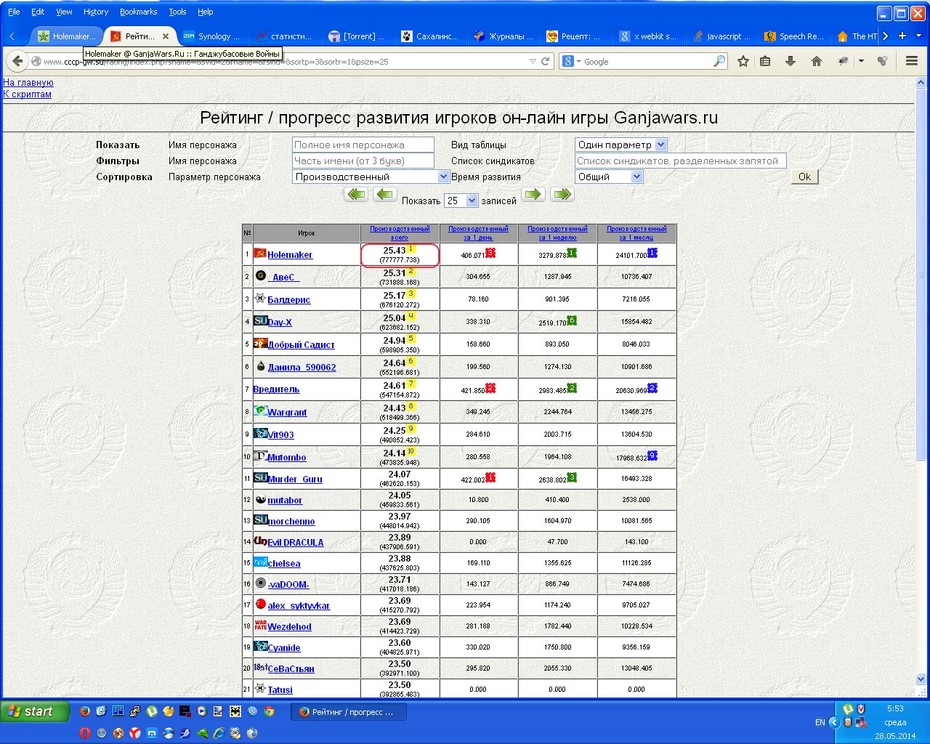Switch to the Synology browser tab

pos(212,36)
